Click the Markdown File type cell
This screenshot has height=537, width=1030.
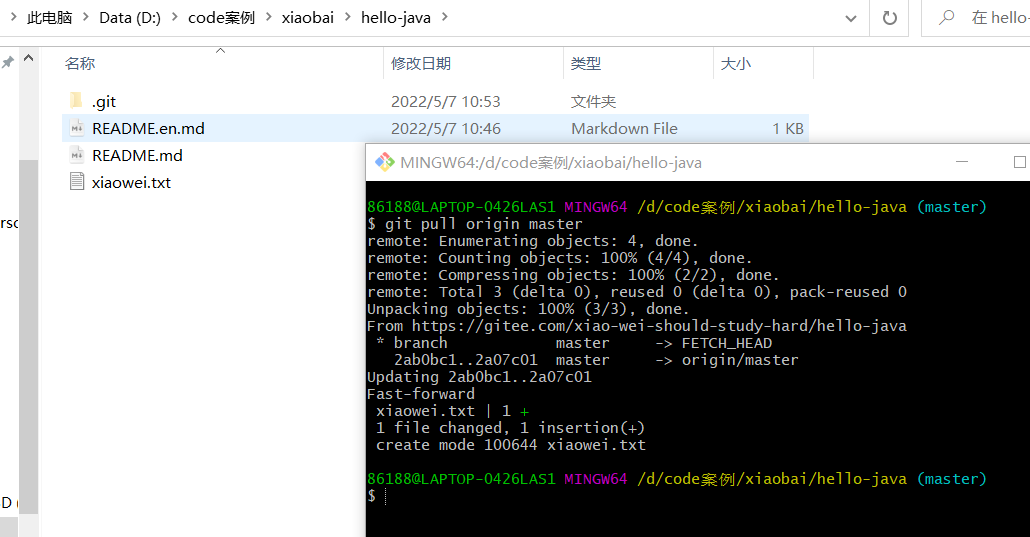(x=624, y=128)
